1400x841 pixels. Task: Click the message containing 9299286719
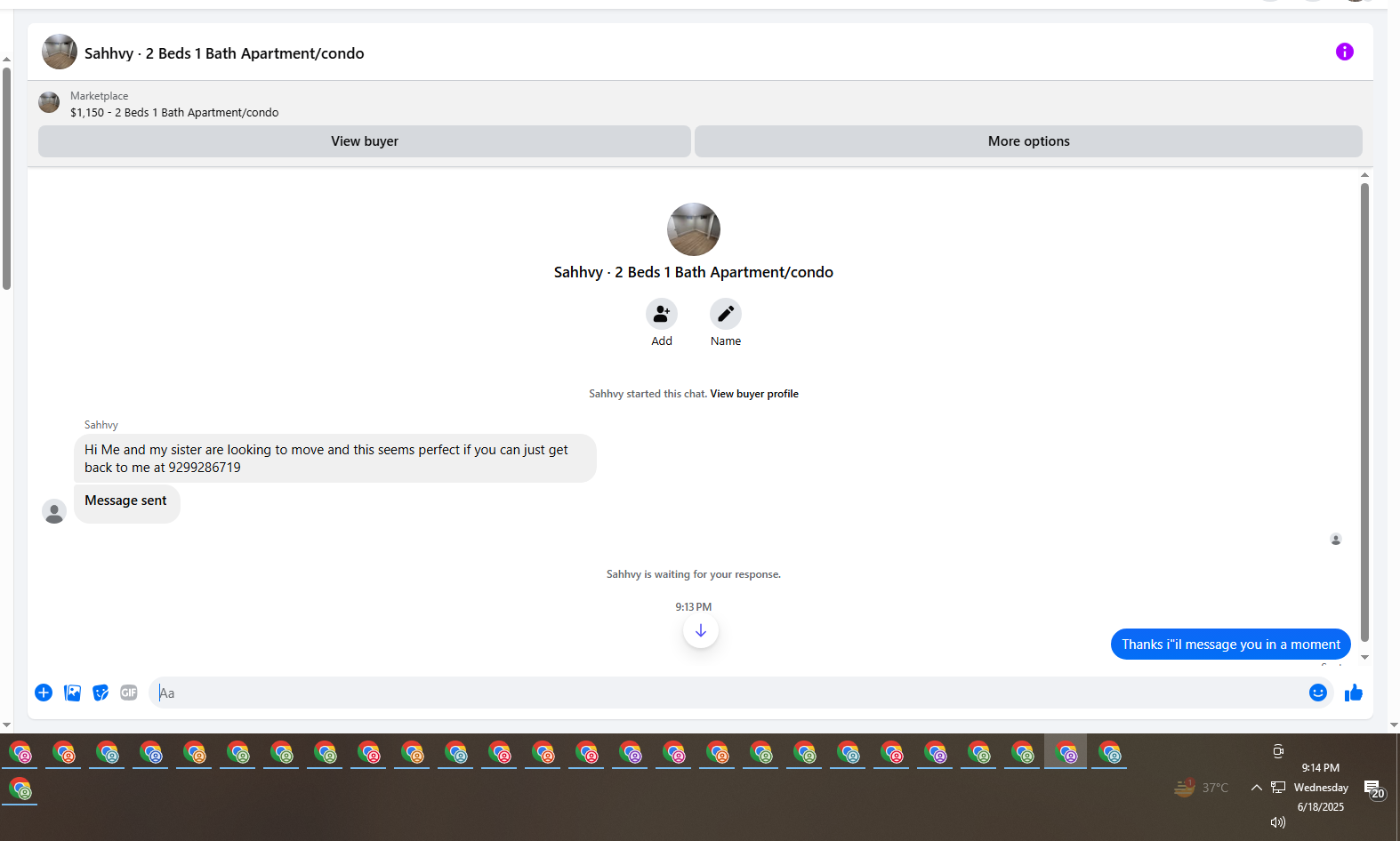point(335,459)
